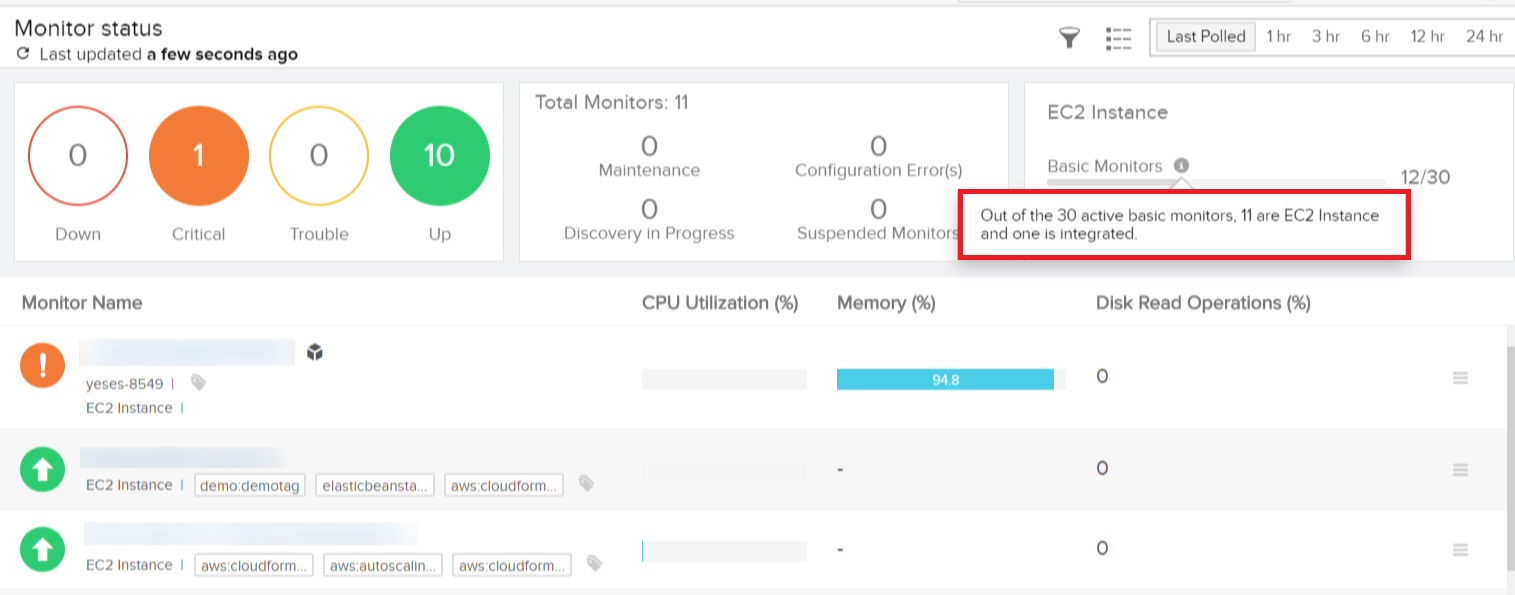
Task: Click tag icon in second monitor row
Action: pyautogui.click(x=587, y=484)
